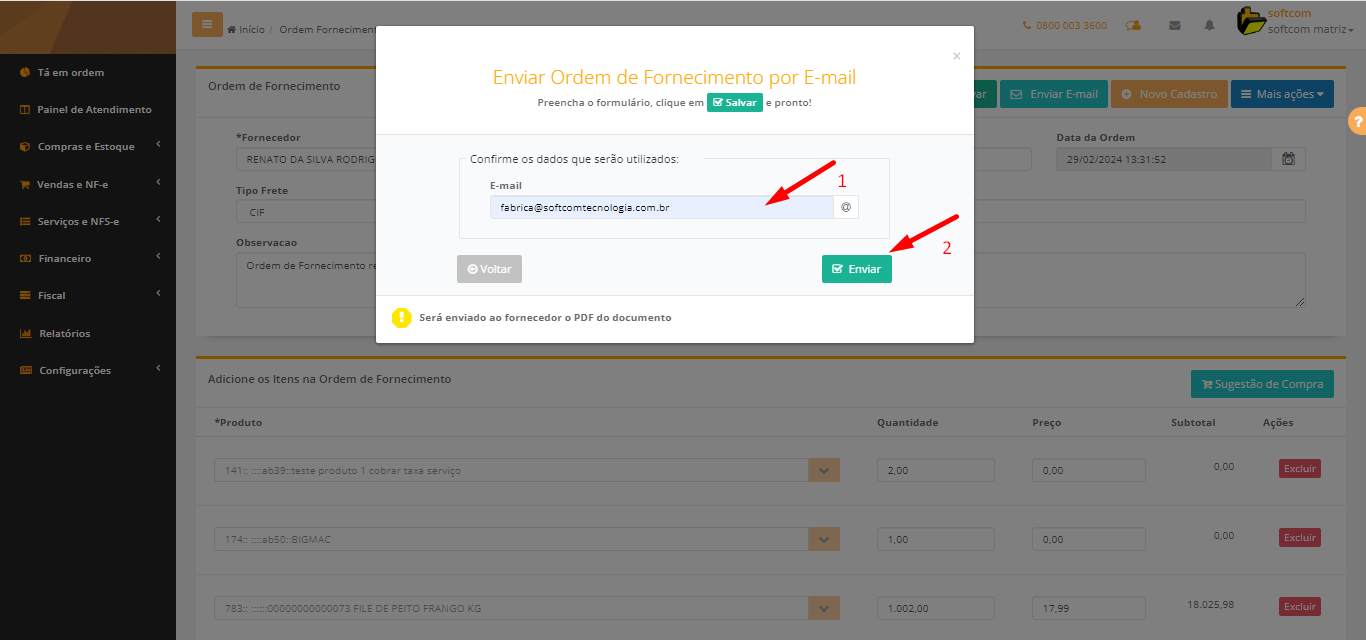Open the envelope messages icon in header

[1174, 26]
